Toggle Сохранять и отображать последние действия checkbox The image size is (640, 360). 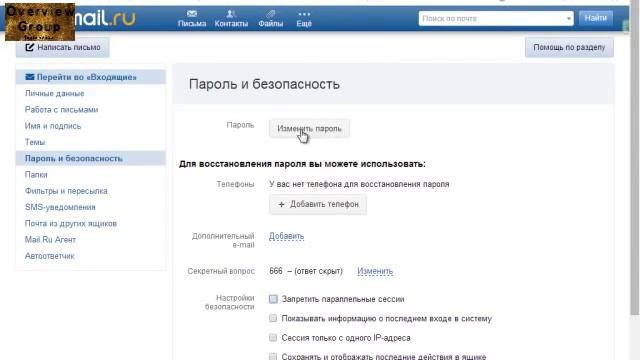pos(273,356)
